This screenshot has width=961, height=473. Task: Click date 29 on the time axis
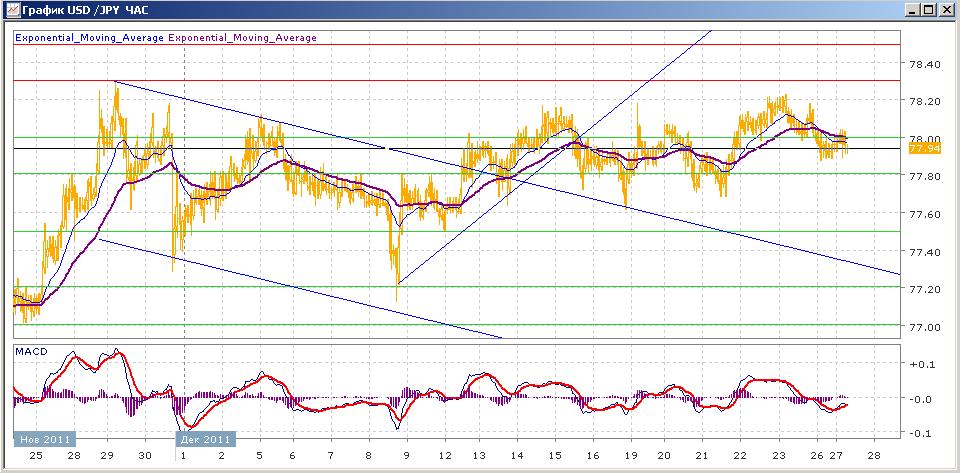pyautogui.click(x=107, y=456)
